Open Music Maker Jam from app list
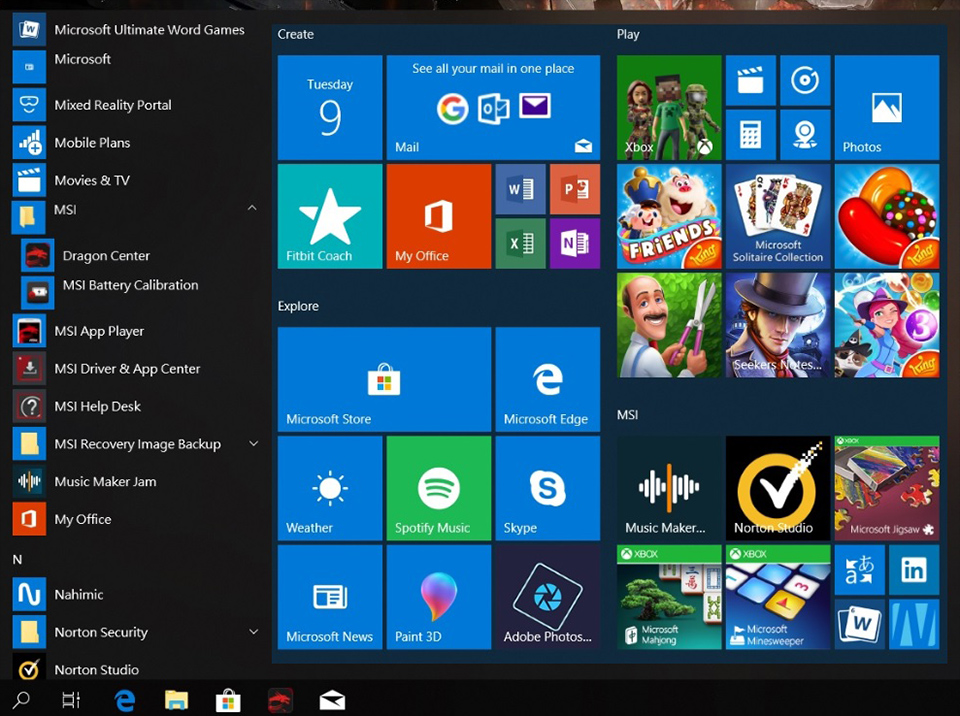Viewport: 960px width, 716px height. pyautogui.click(x=135, y=481)
